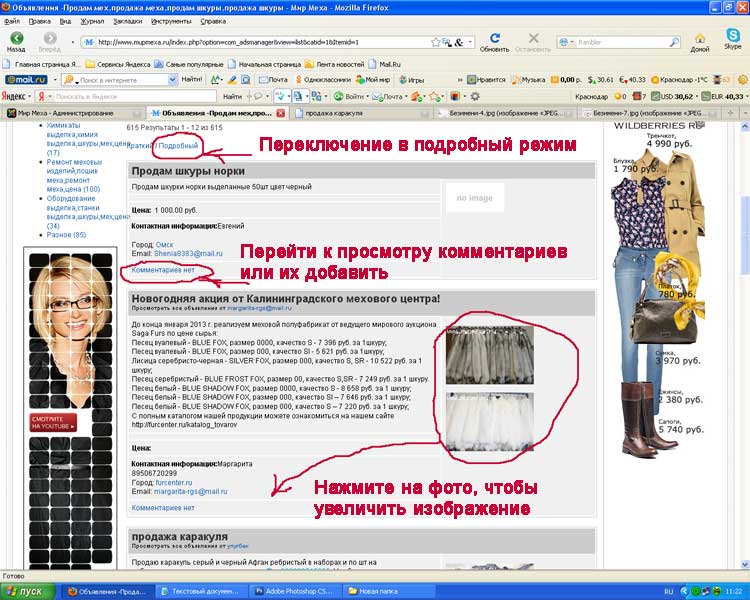Switch to the продажа каракуля tab

click(x=361, y=113)
